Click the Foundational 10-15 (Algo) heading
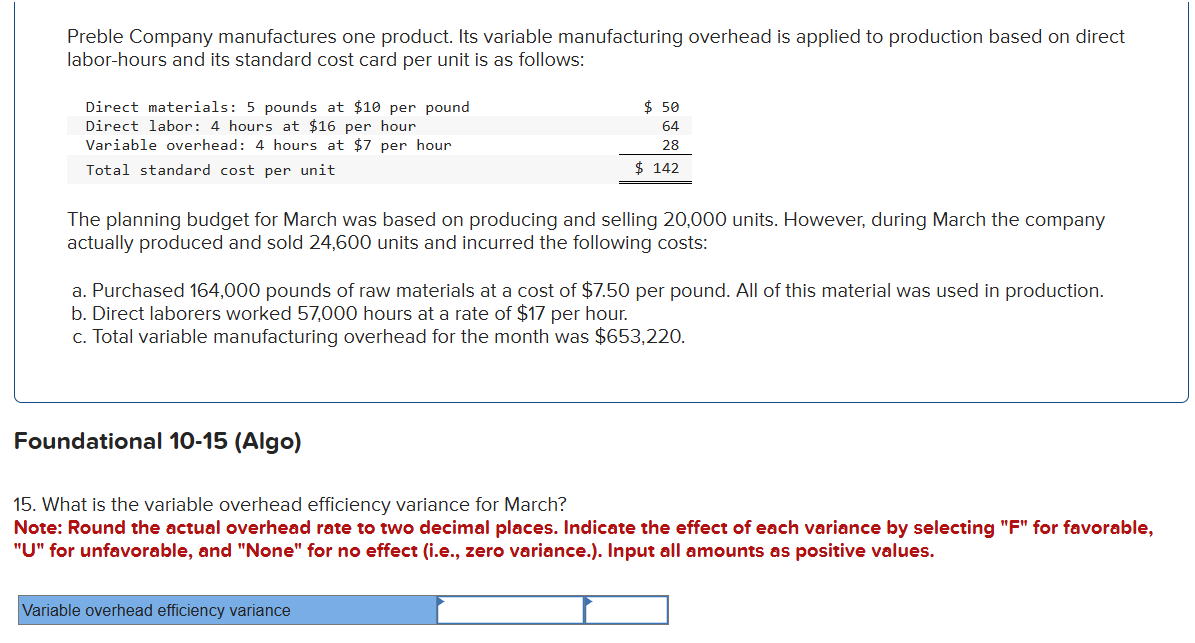The height and width of the screenshot is (643, 1195). point(157,441)
